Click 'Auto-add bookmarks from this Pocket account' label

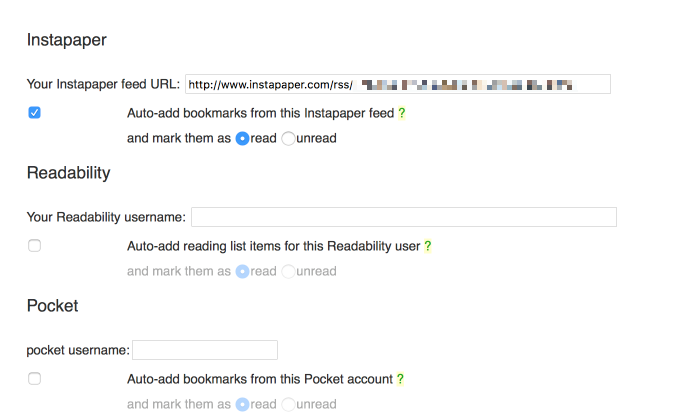tap(260, 380)
